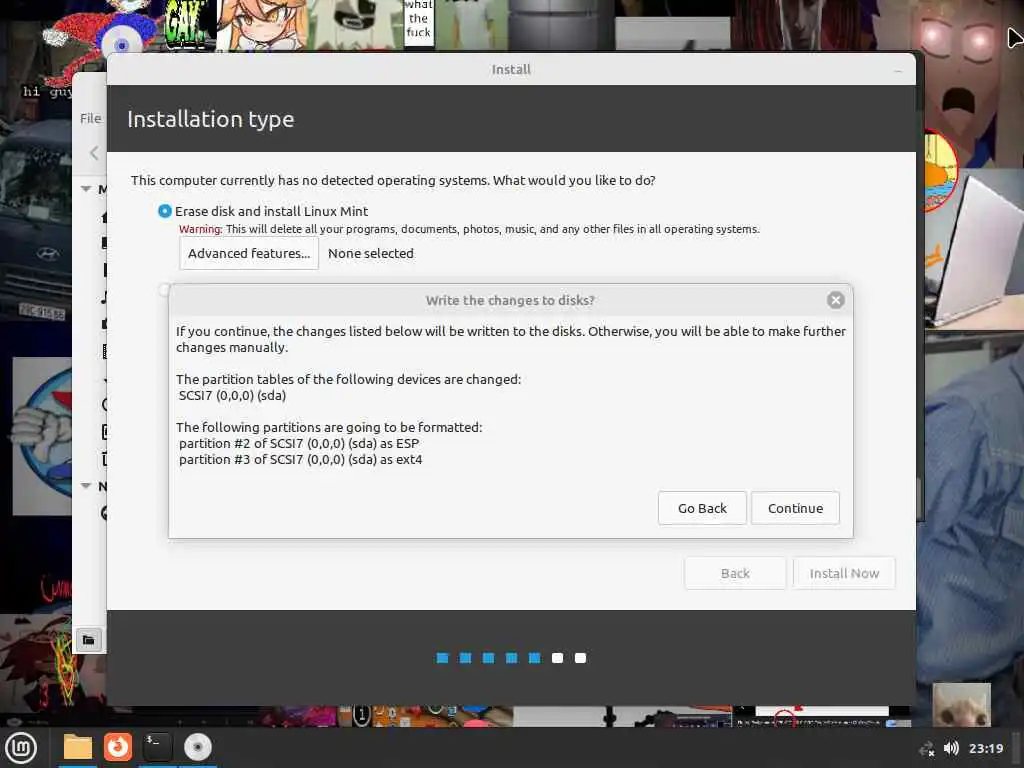Open Advanced features options
Image resolution: width=1024 pixels, height=768 pixels.
[x=249, y=253]
